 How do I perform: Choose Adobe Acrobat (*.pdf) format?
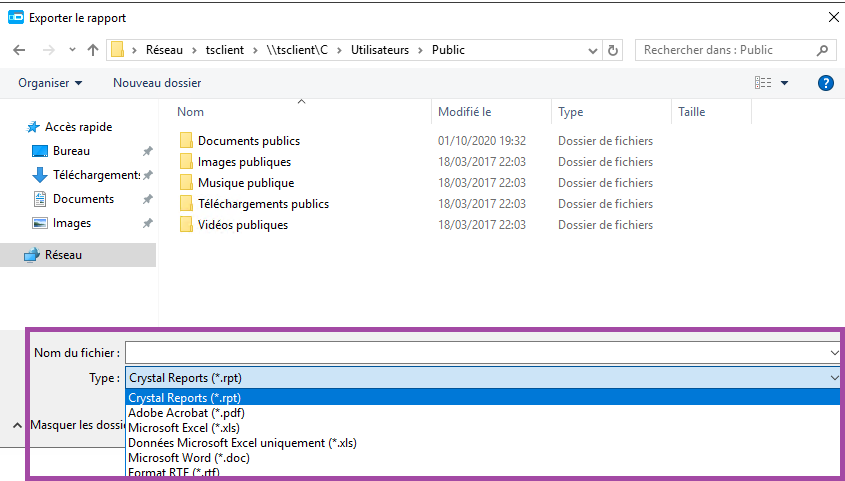[482, 413]
